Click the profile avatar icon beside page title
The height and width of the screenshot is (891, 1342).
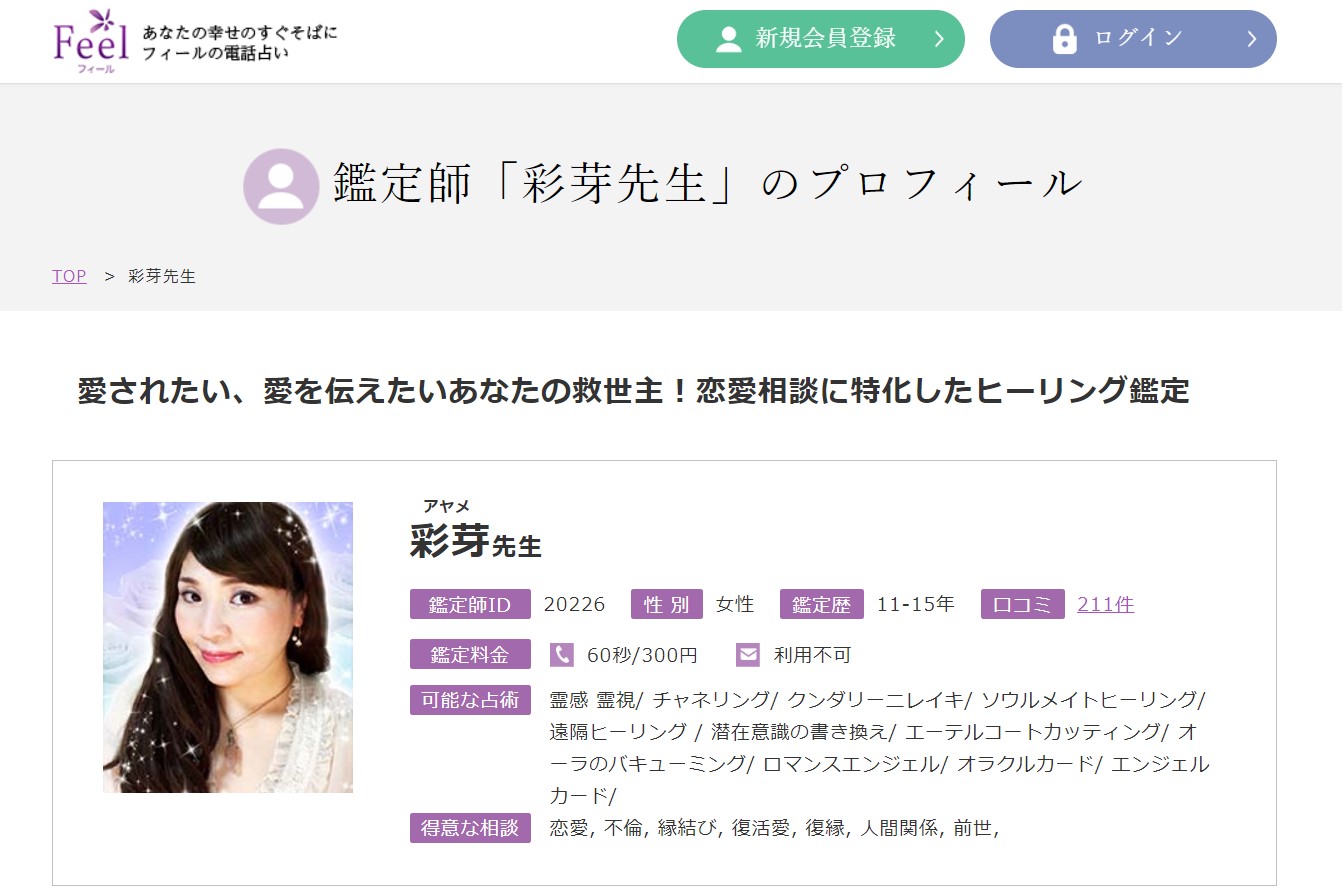[x=281, y=186]
